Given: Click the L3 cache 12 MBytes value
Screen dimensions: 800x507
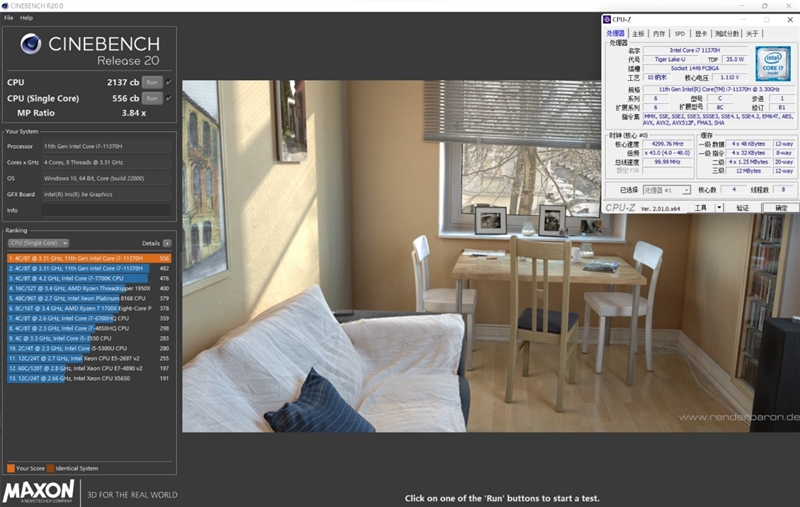Looking at the screenshot, I should coord(748,171).
